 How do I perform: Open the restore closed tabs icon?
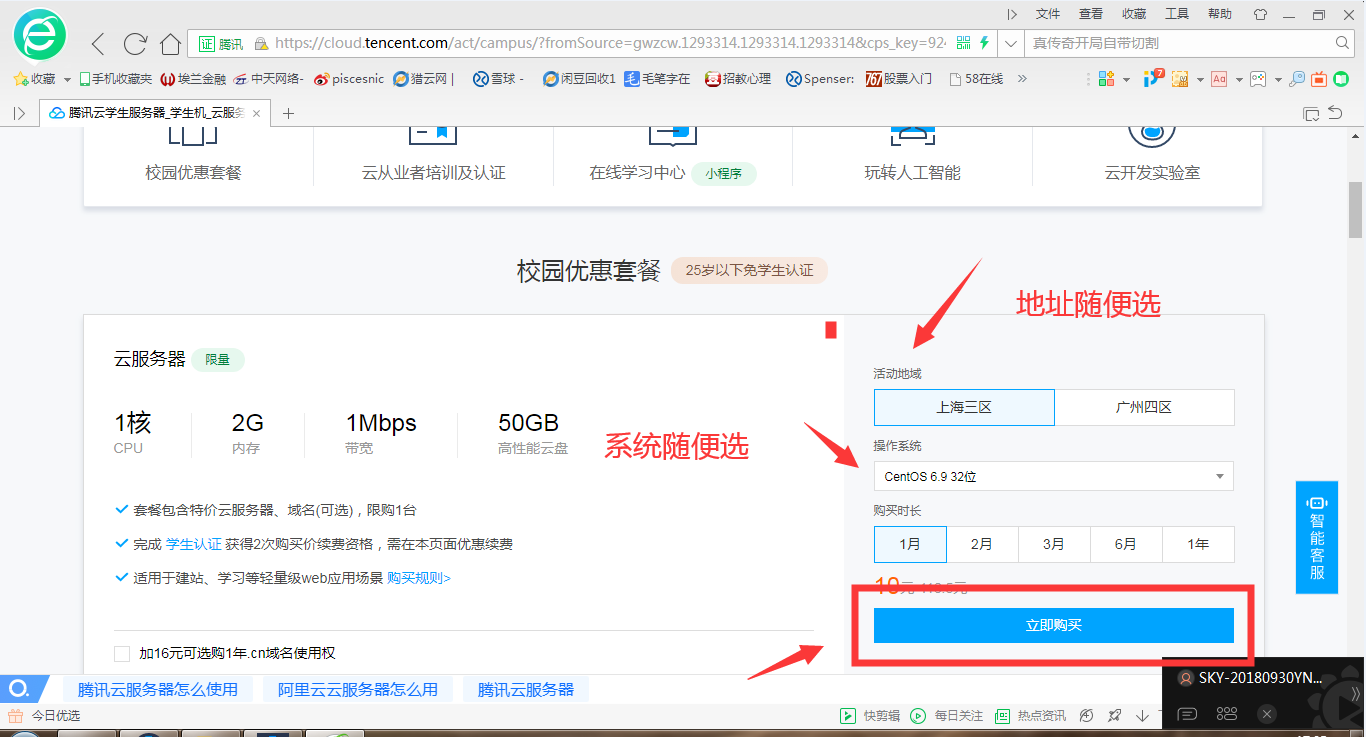(1335, 113)
